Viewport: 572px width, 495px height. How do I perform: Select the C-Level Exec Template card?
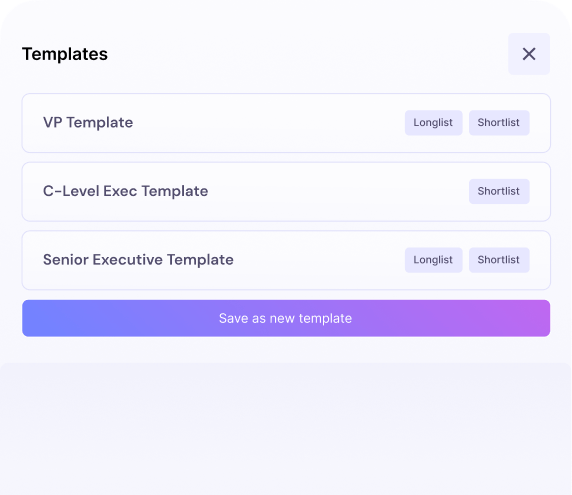coord(286,192)
